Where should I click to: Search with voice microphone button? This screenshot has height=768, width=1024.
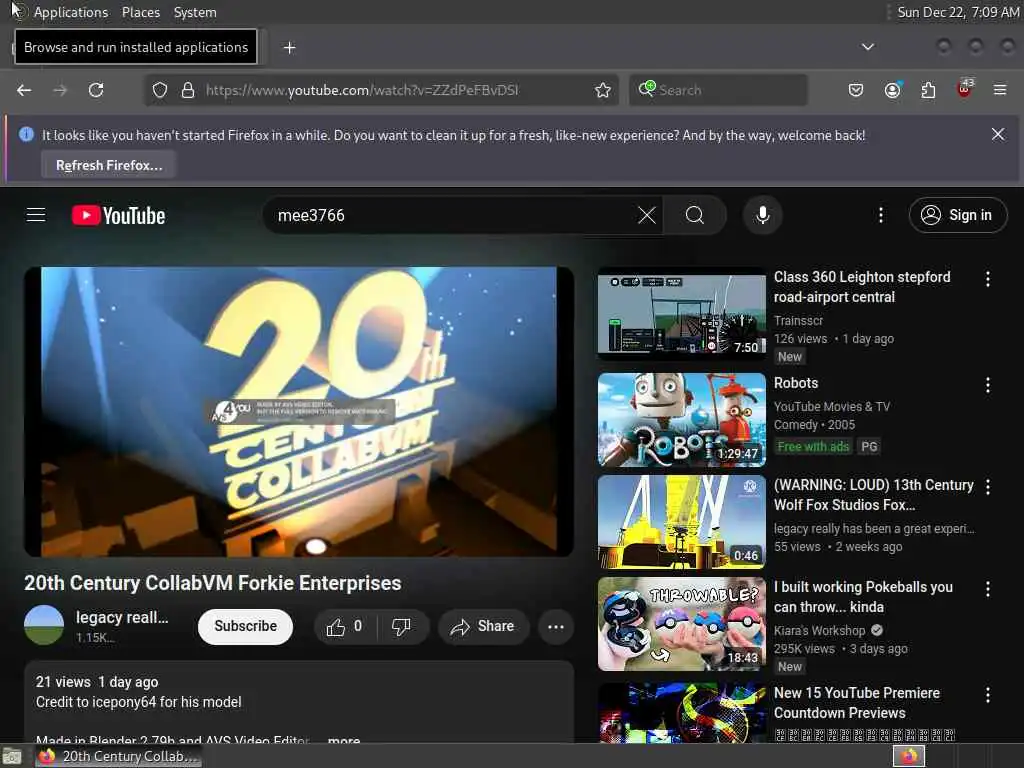762,216
